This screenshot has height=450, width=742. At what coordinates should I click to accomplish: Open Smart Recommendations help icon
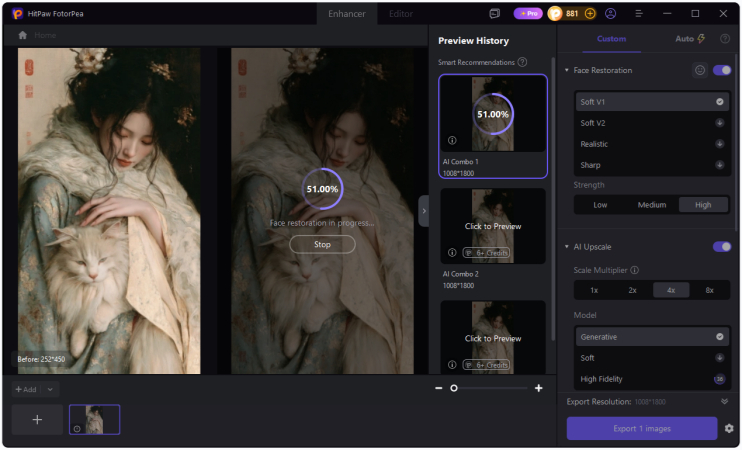pyautogui.click(x=522, y=62)
